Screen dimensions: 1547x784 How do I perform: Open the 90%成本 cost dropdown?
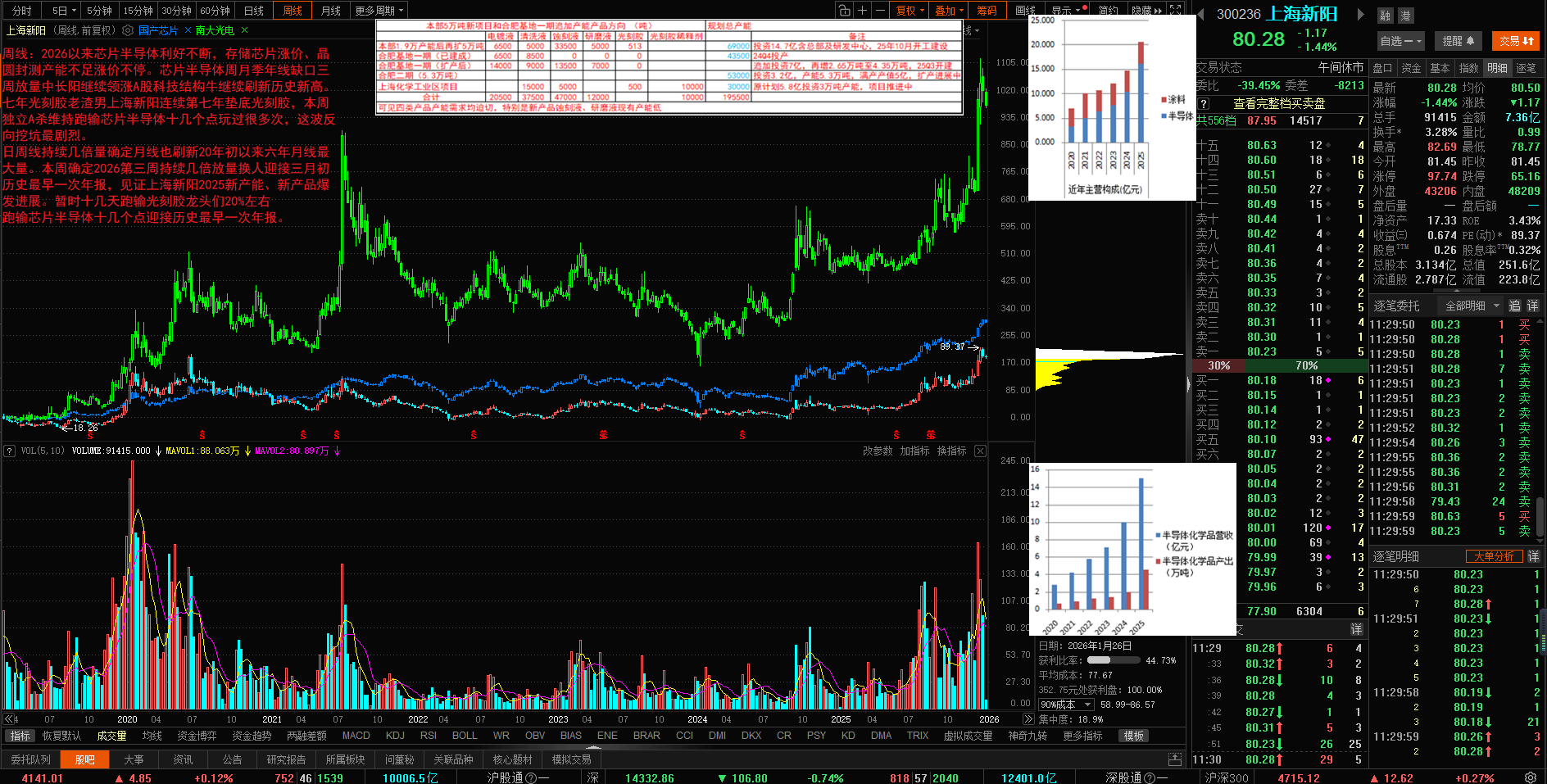click(1066, 705)
